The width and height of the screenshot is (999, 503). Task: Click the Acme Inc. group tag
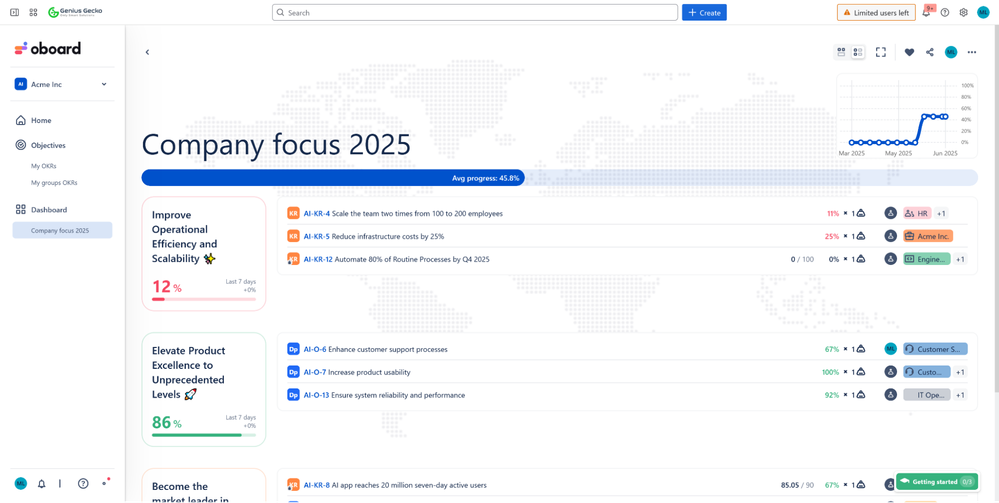point(928,237)
